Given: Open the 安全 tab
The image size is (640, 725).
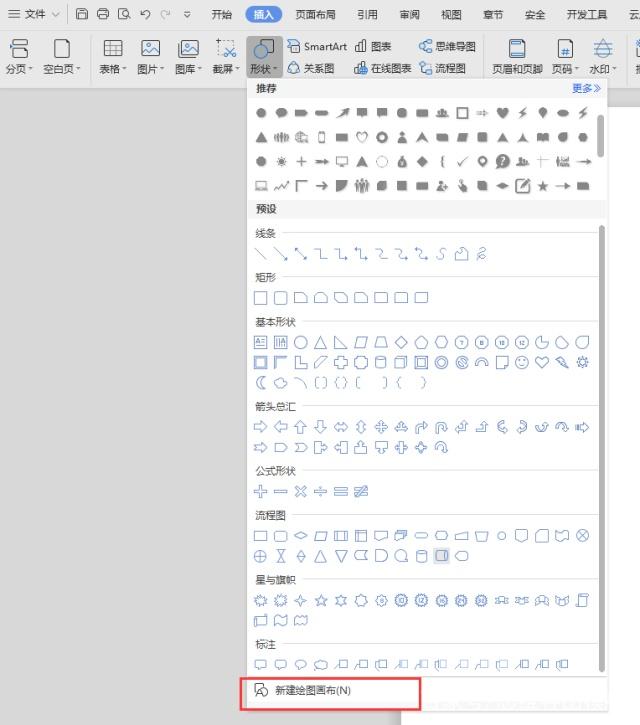Looking at the screenshot, I should coord(535,15).
